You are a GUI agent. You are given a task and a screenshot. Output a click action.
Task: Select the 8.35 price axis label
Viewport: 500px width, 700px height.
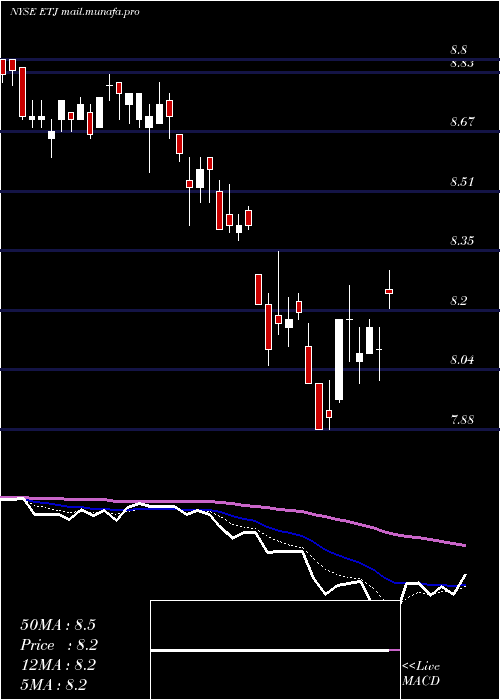click(x=462, y=241)
